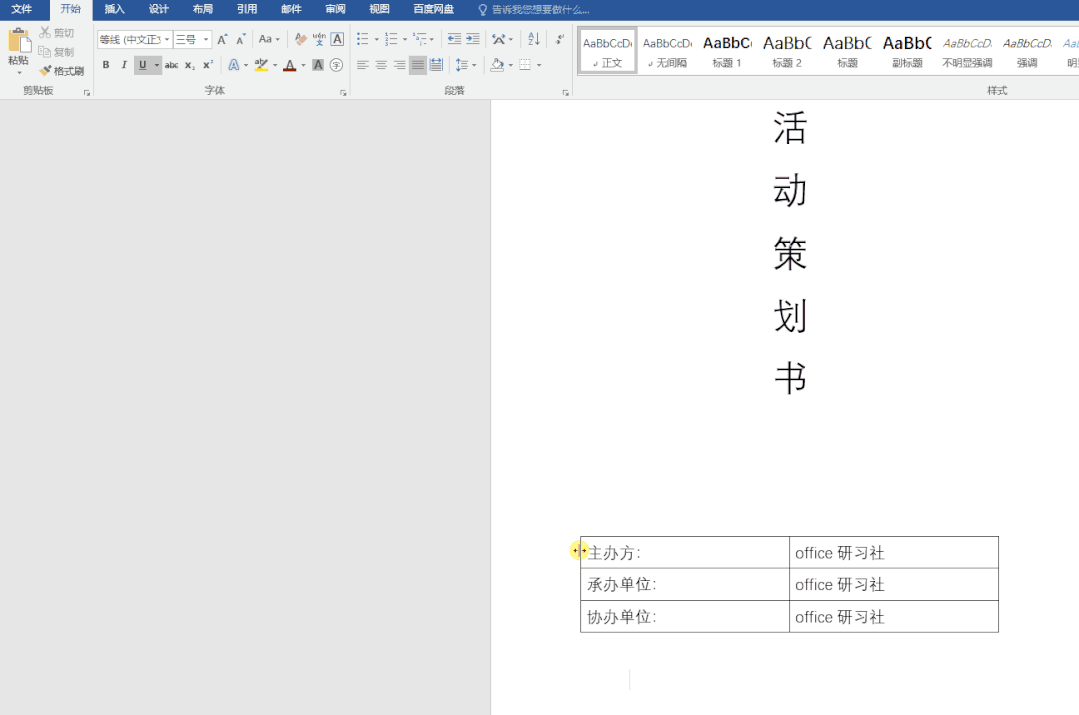
Task: Open the Phonetic Guide (wén) tool
Action: coord(319,39)
